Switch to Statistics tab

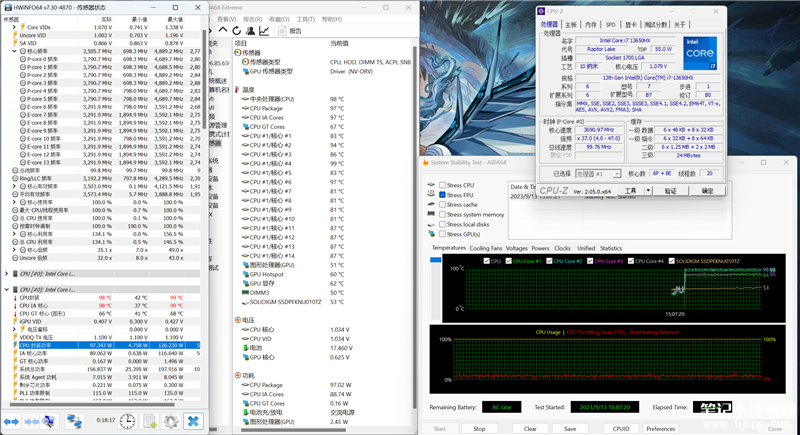[611, 248]
